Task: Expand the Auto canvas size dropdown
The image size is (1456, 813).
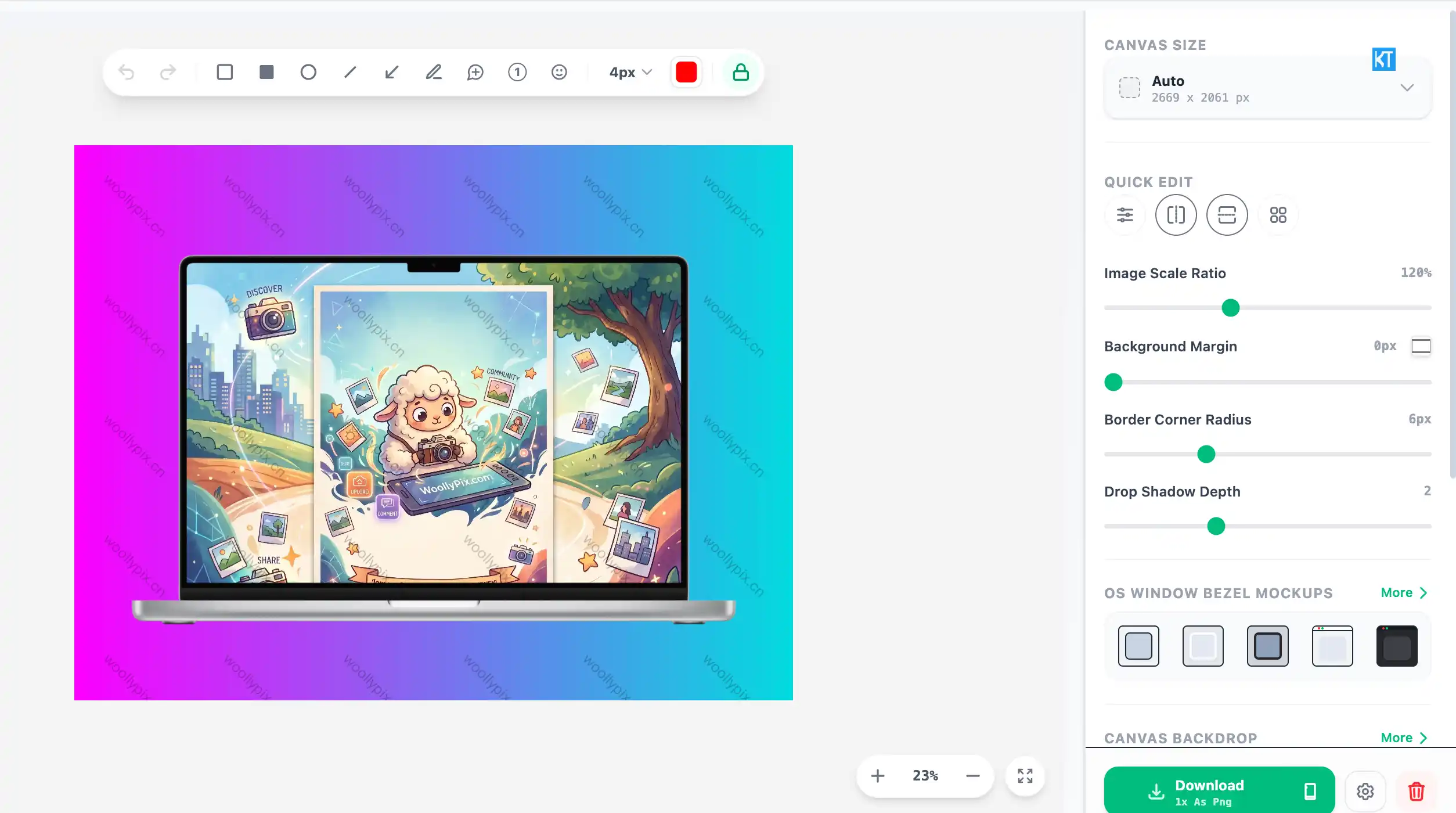Action: (1267, 88)
